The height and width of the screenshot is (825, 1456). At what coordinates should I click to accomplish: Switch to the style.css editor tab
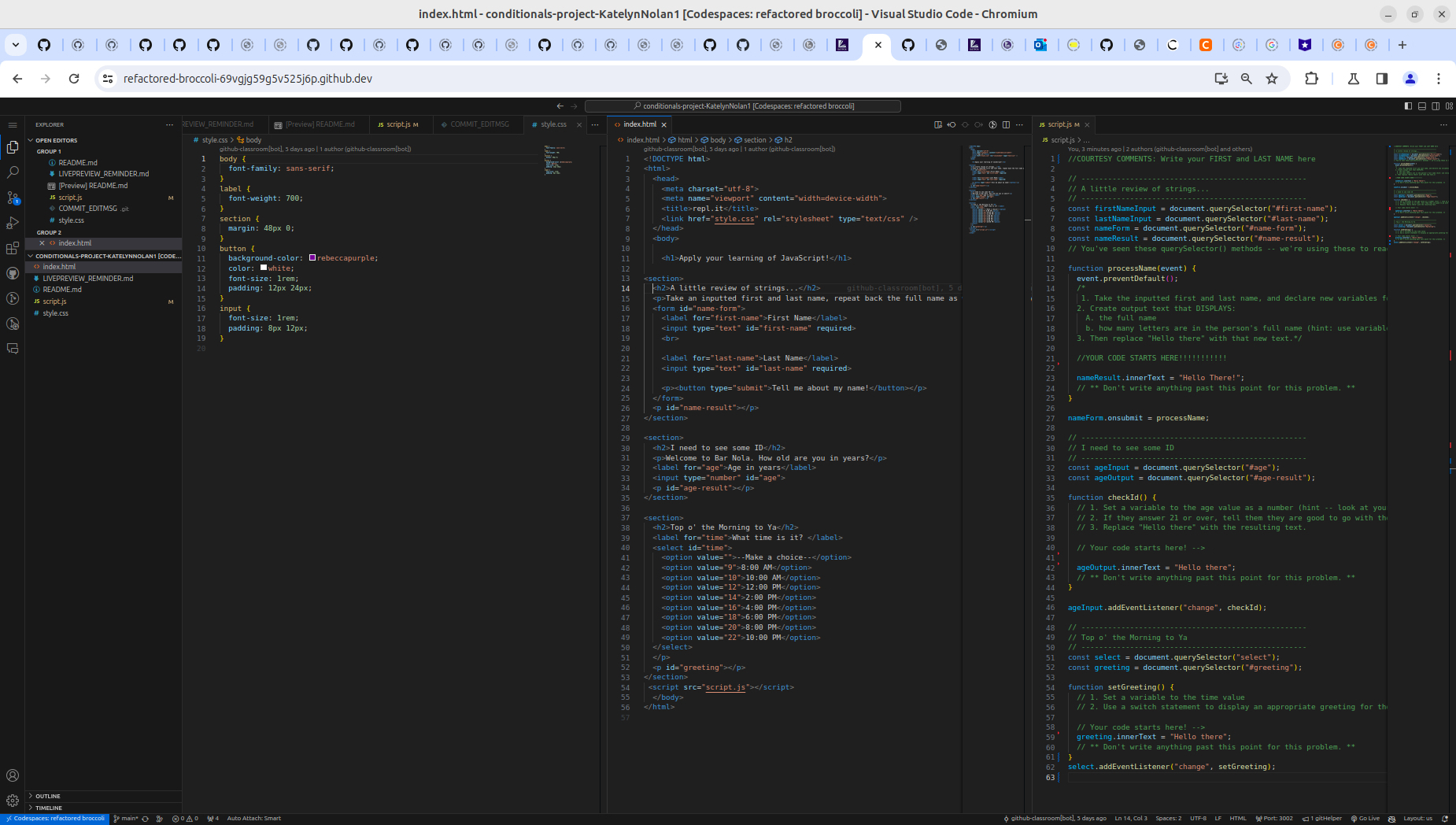click(553, 124)
